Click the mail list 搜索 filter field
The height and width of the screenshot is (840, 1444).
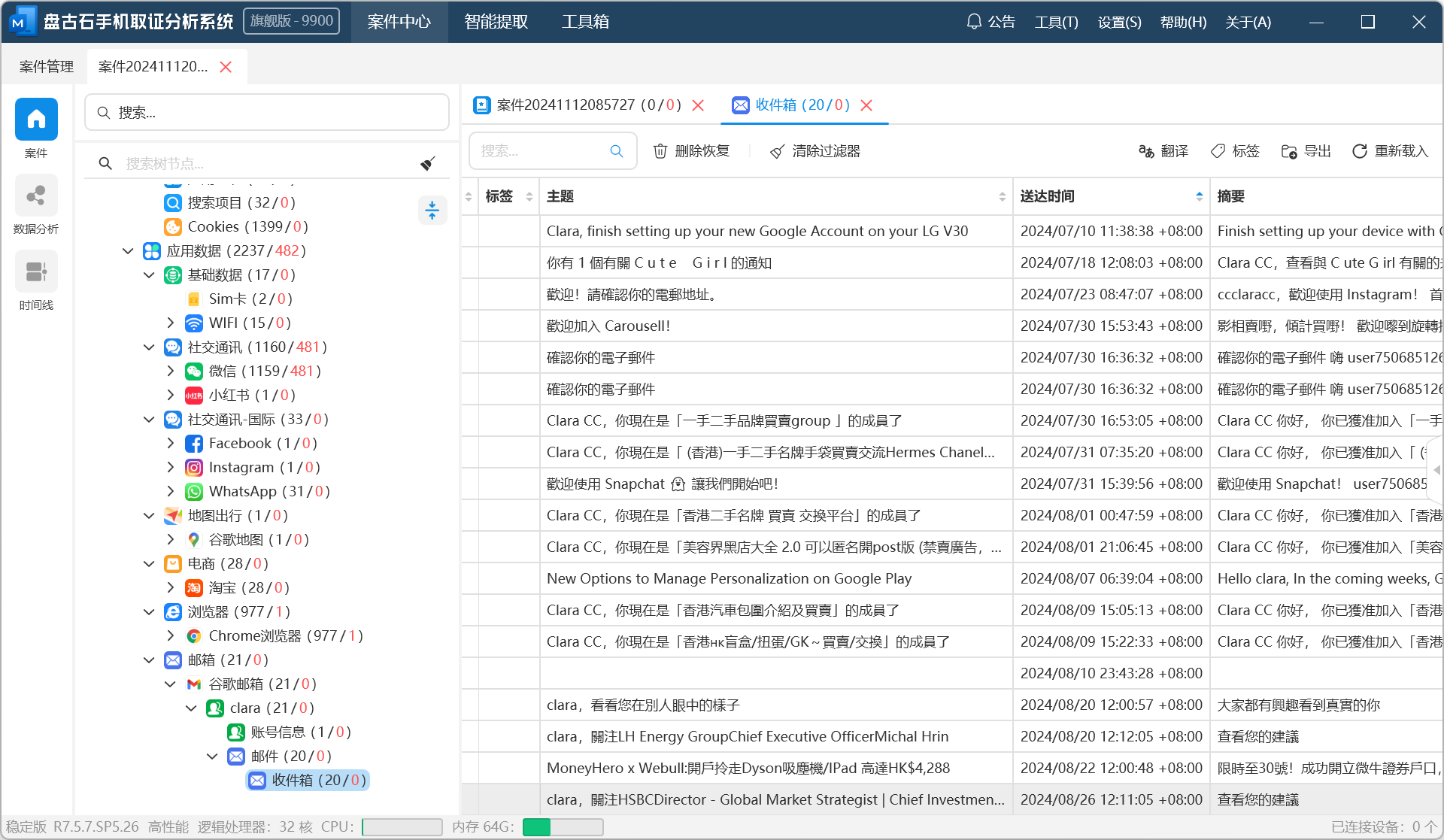point(553,151)
